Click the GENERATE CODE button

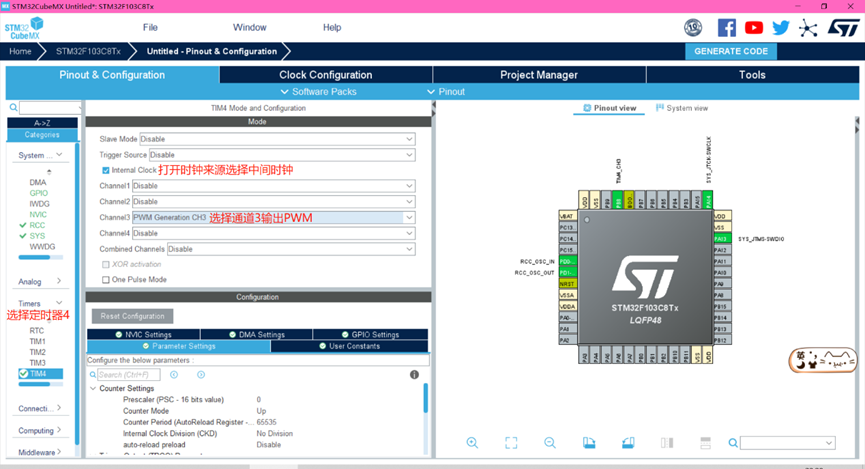point(730,51)
